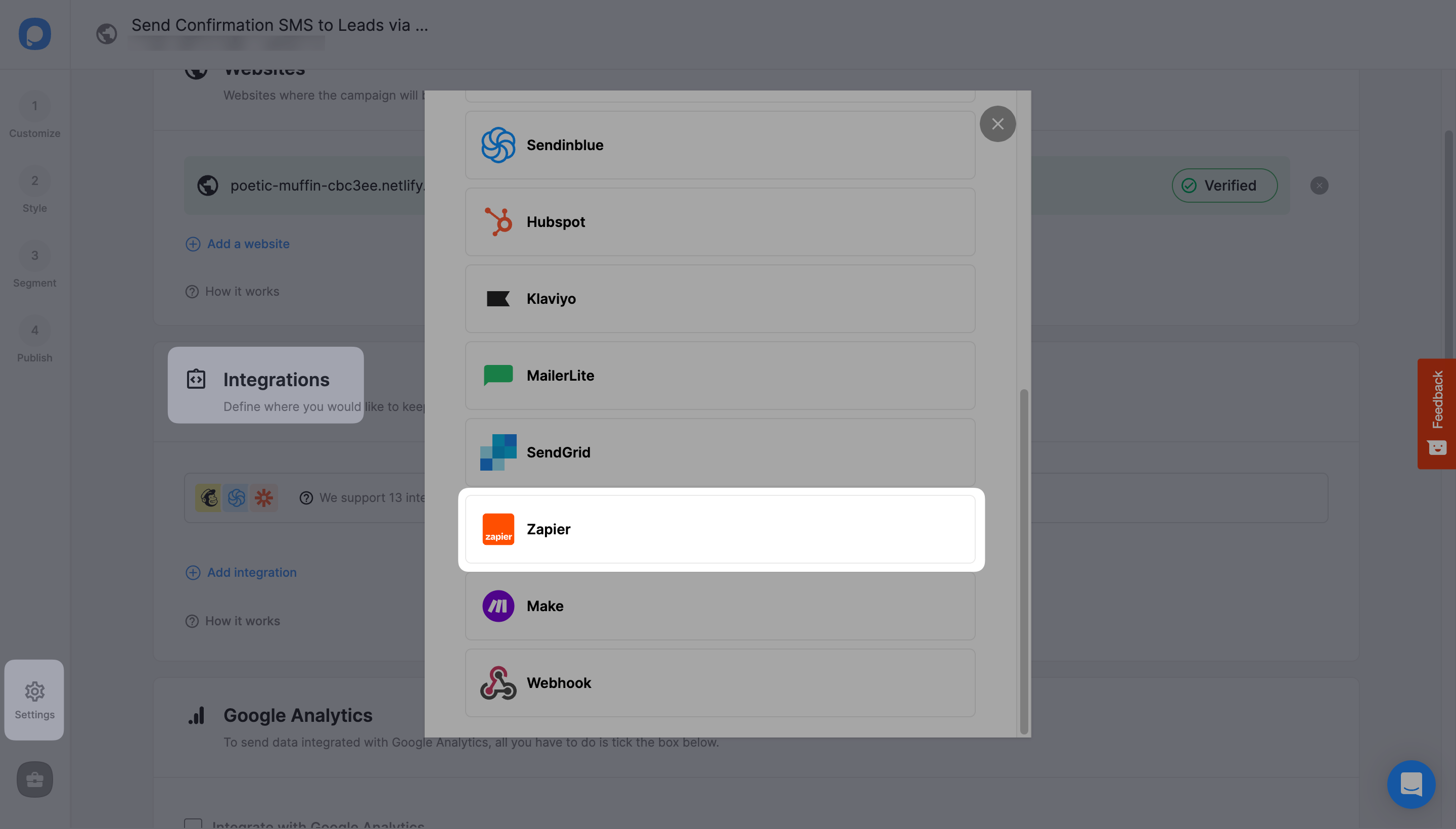Image resolution: width=1456 pixels, height=829 pixels.
Task: Remove the verified website entry
Action: pos(1319,185)
